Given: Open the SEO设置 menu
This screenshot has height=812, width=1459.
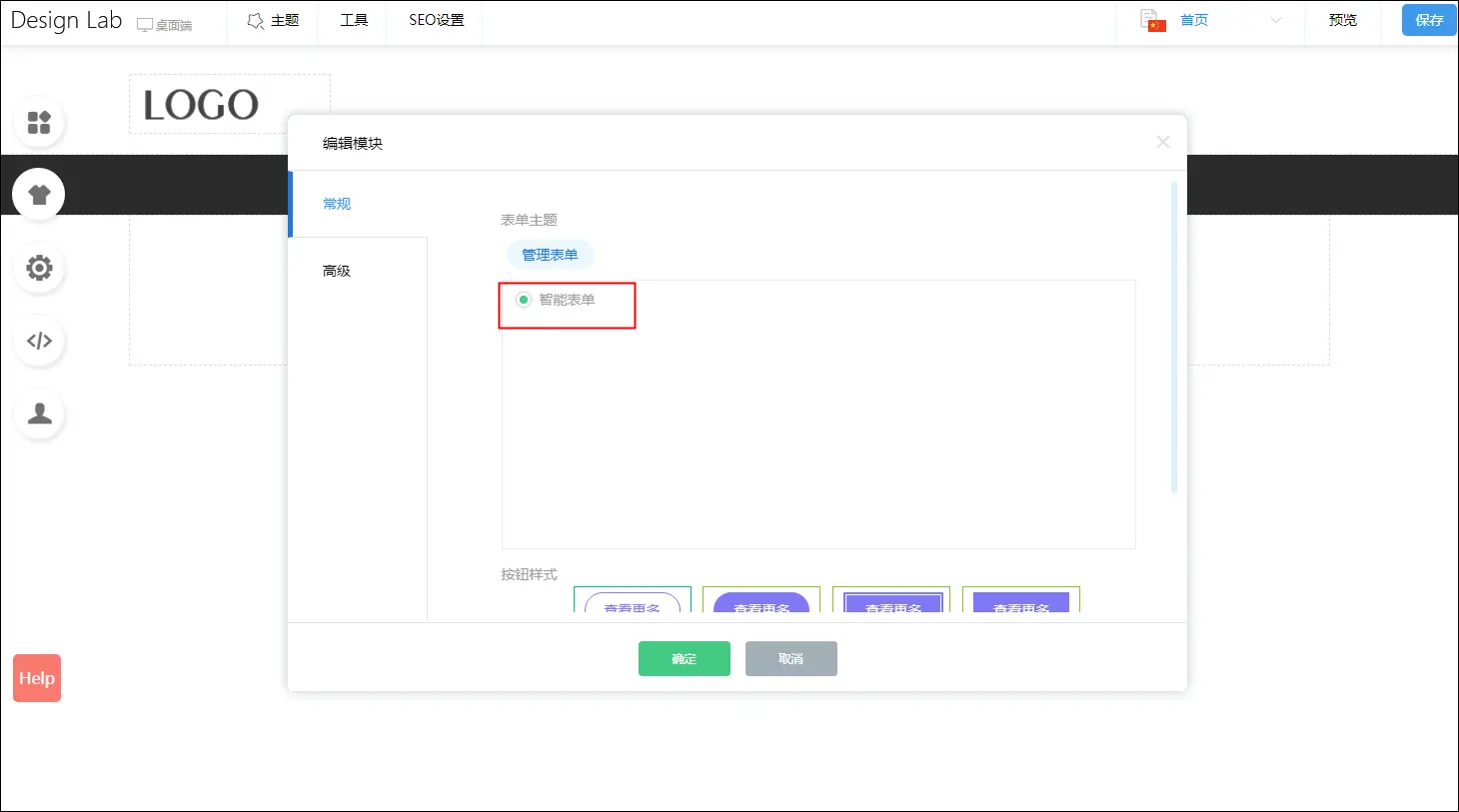Looking at the screenshot, I should point(436,20).
